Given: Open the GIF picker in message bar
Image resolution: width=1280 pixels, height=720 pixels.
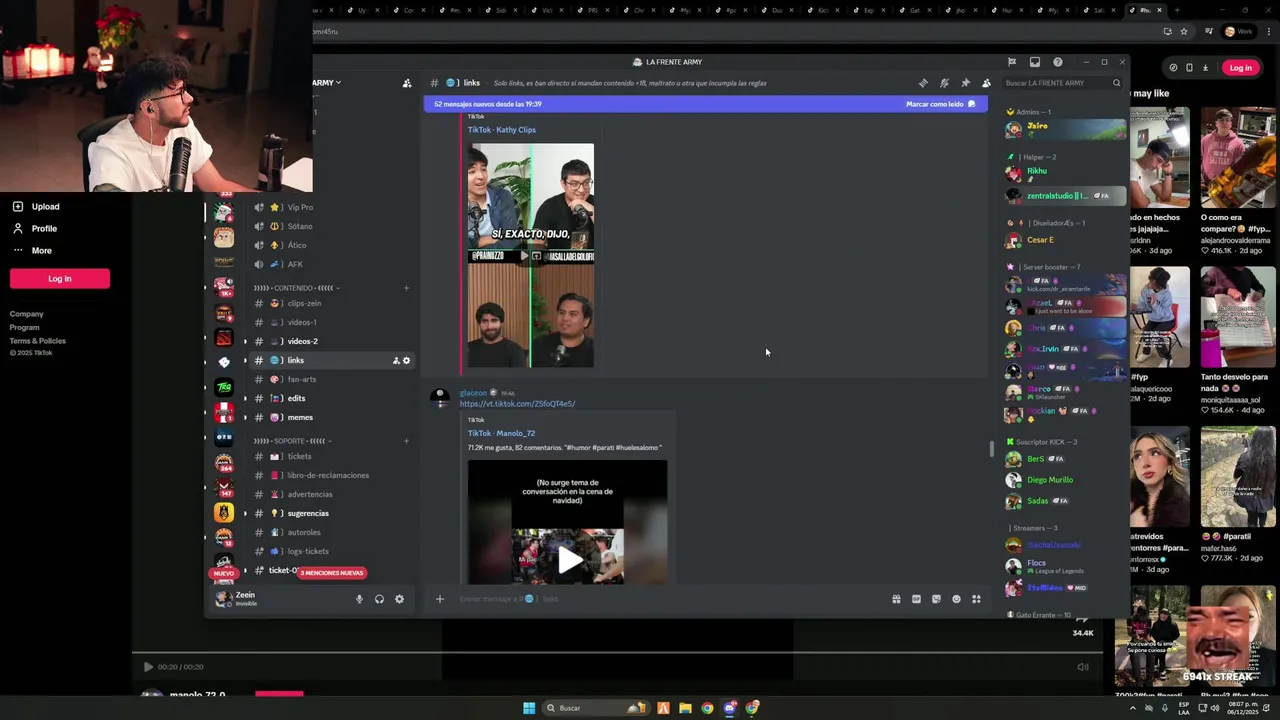Looking at the screenshot, I should click(916, 599).
